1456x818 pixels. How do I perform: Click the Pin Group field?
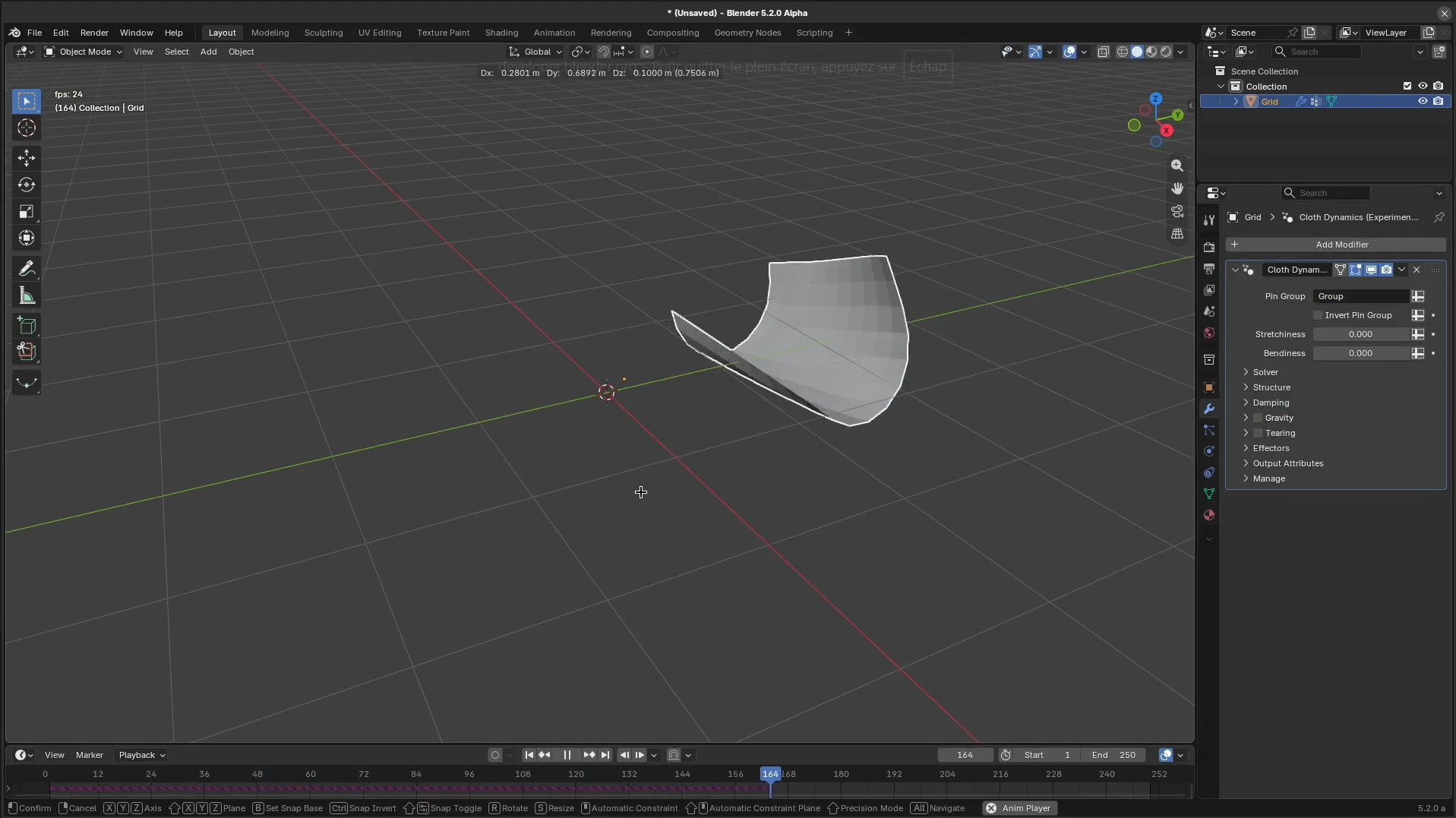(1360, 296)
